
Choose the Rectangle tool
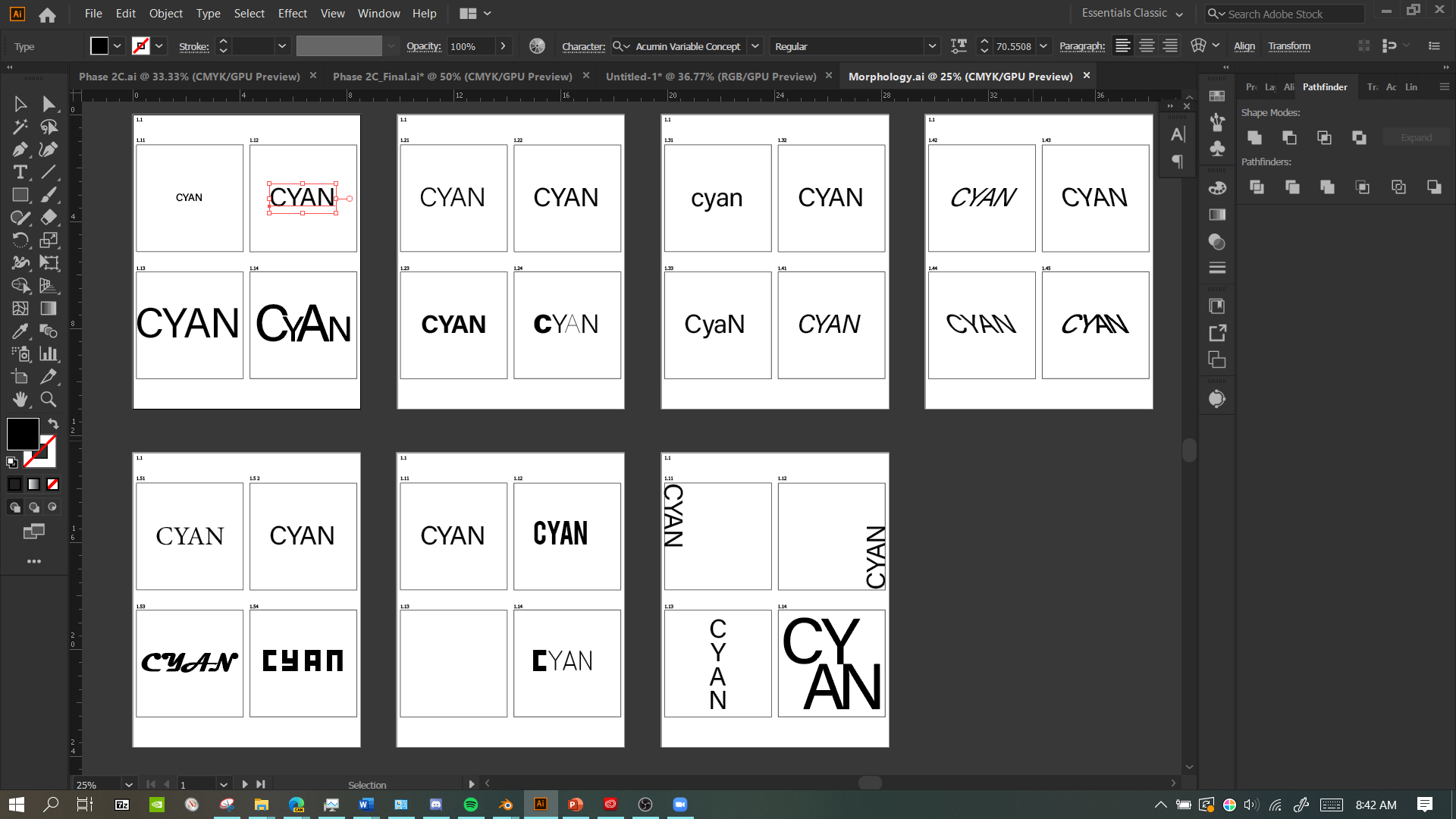click(20, 195)
